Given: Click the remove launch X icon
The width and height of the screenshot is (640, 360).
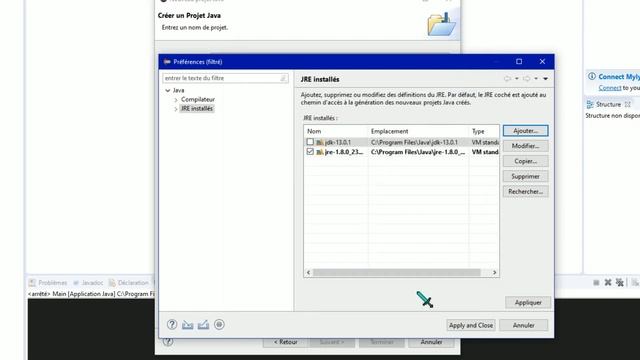Looking at the screenshot, I should (x=608, y=282).
